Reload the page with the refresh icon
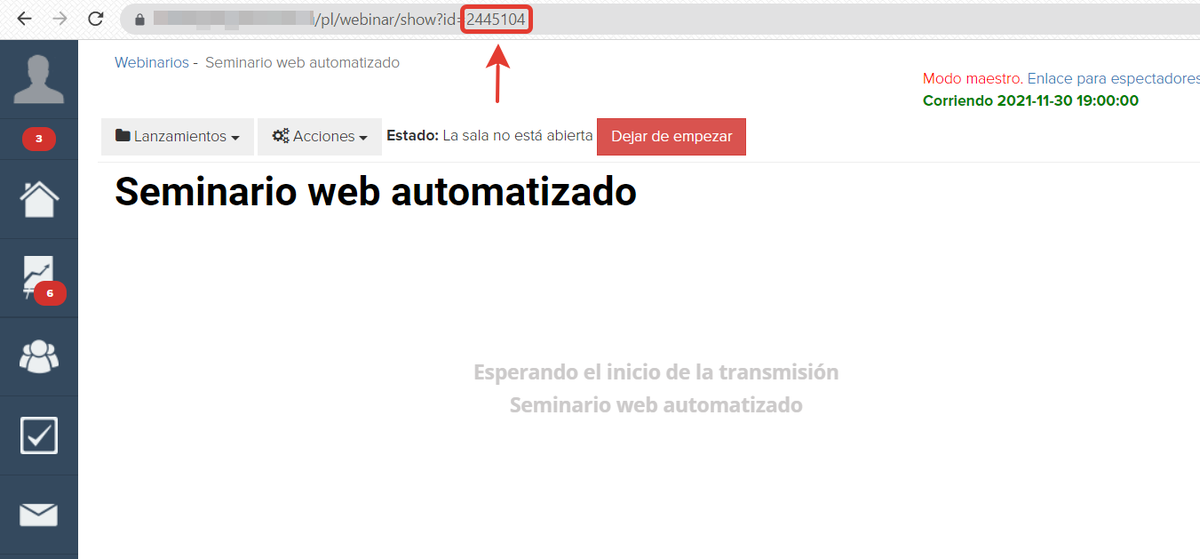The image size is (1200, 559). coord(96,19)
